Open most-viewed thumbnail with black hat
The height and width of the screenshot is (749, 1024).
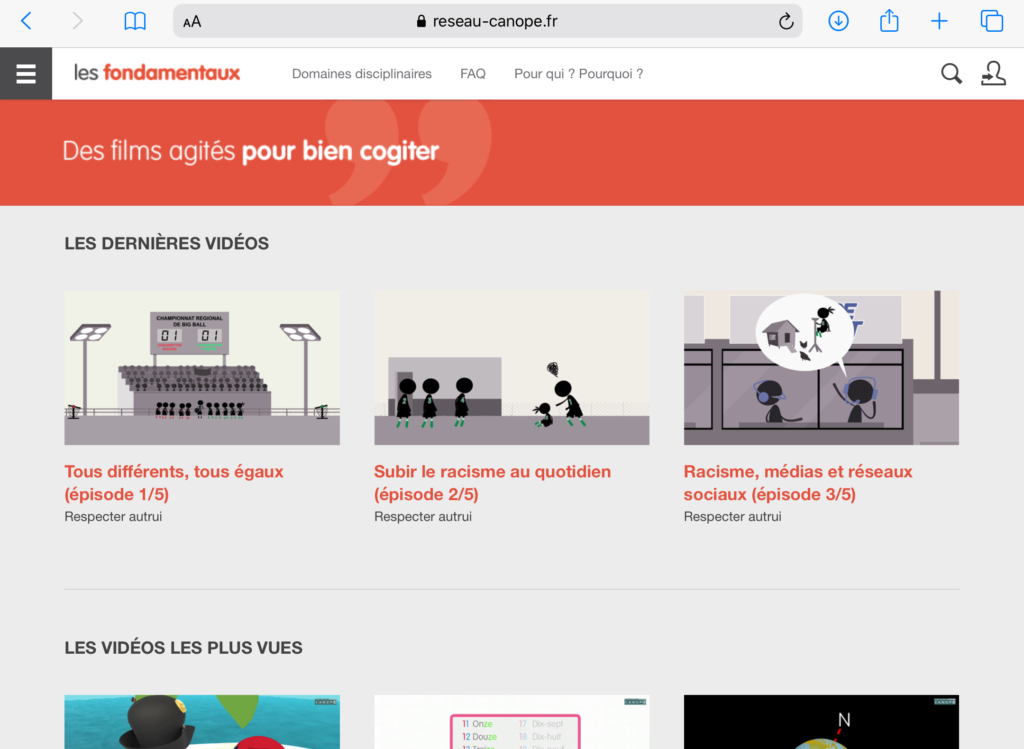(202, 722)
